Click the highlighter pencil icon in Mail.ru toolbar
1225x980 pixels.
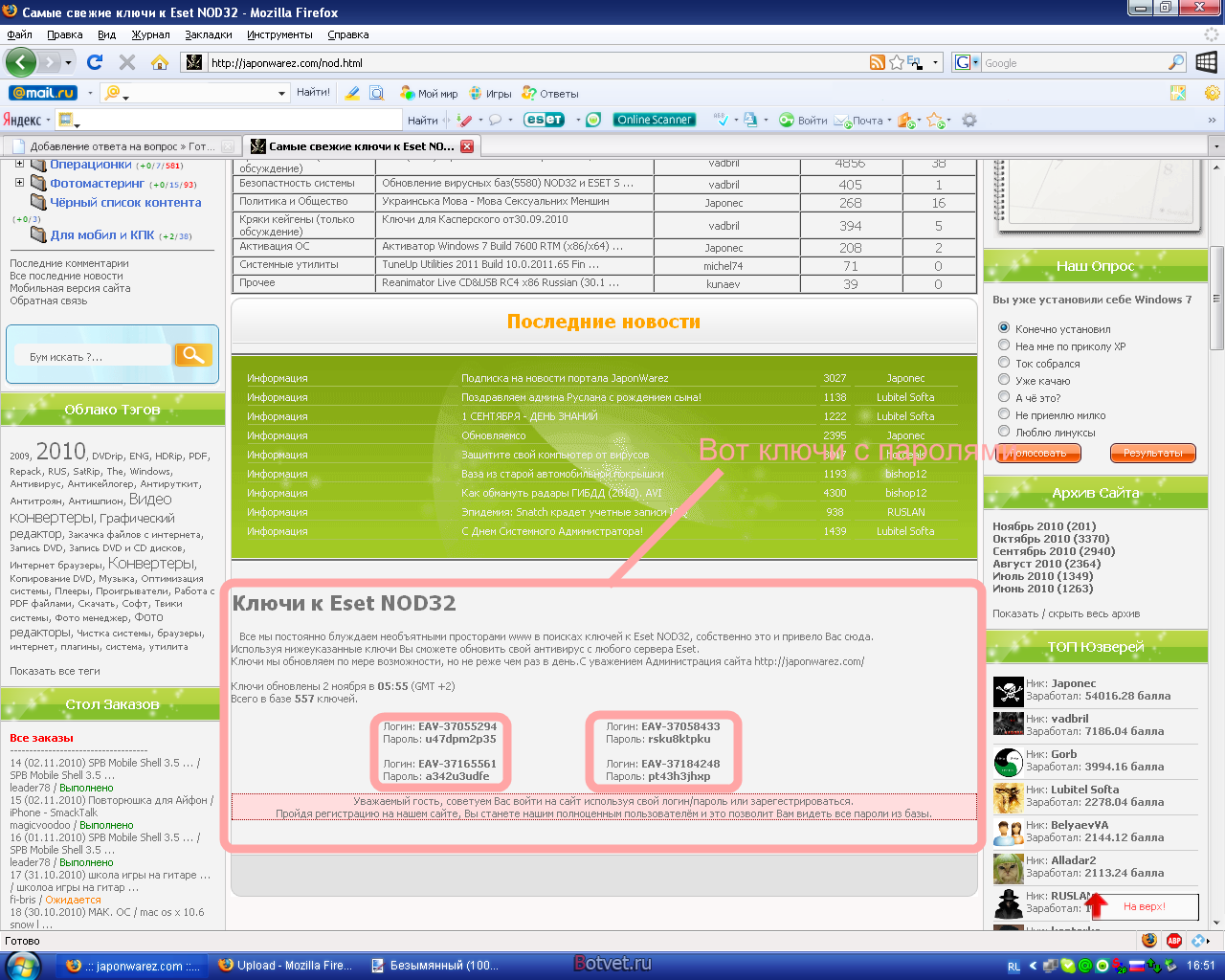[x=352, y=93]
